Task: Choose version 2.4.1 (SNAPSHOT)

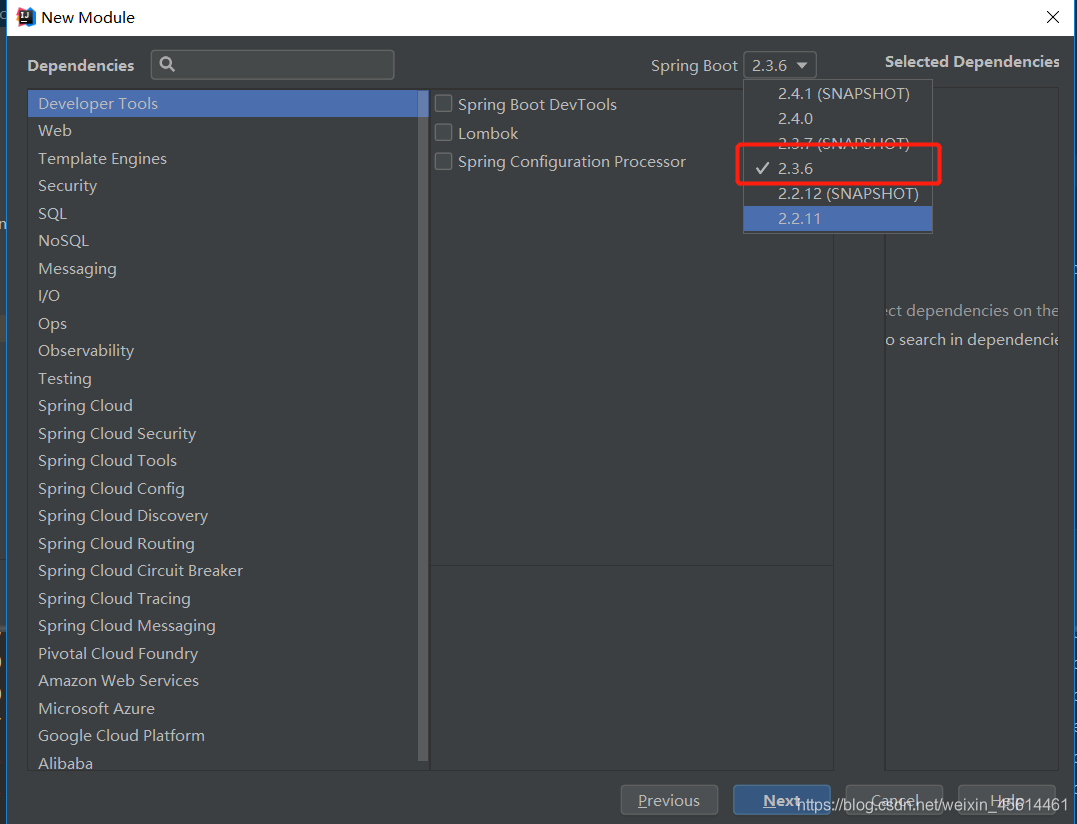Action: pos(838,93)
